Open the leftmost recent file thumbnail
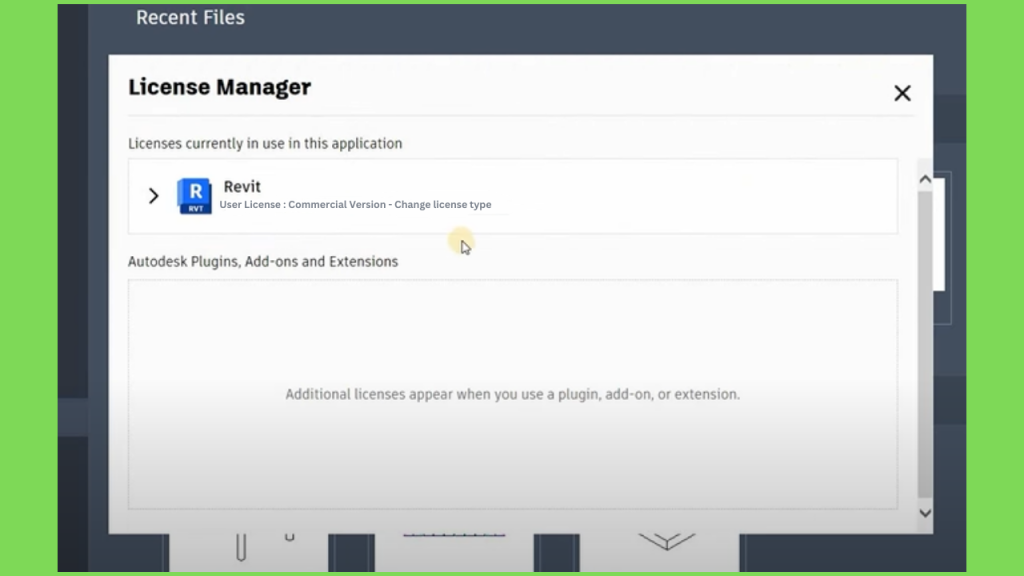Viewport: 1024px width, 576px height. (249, 552)
